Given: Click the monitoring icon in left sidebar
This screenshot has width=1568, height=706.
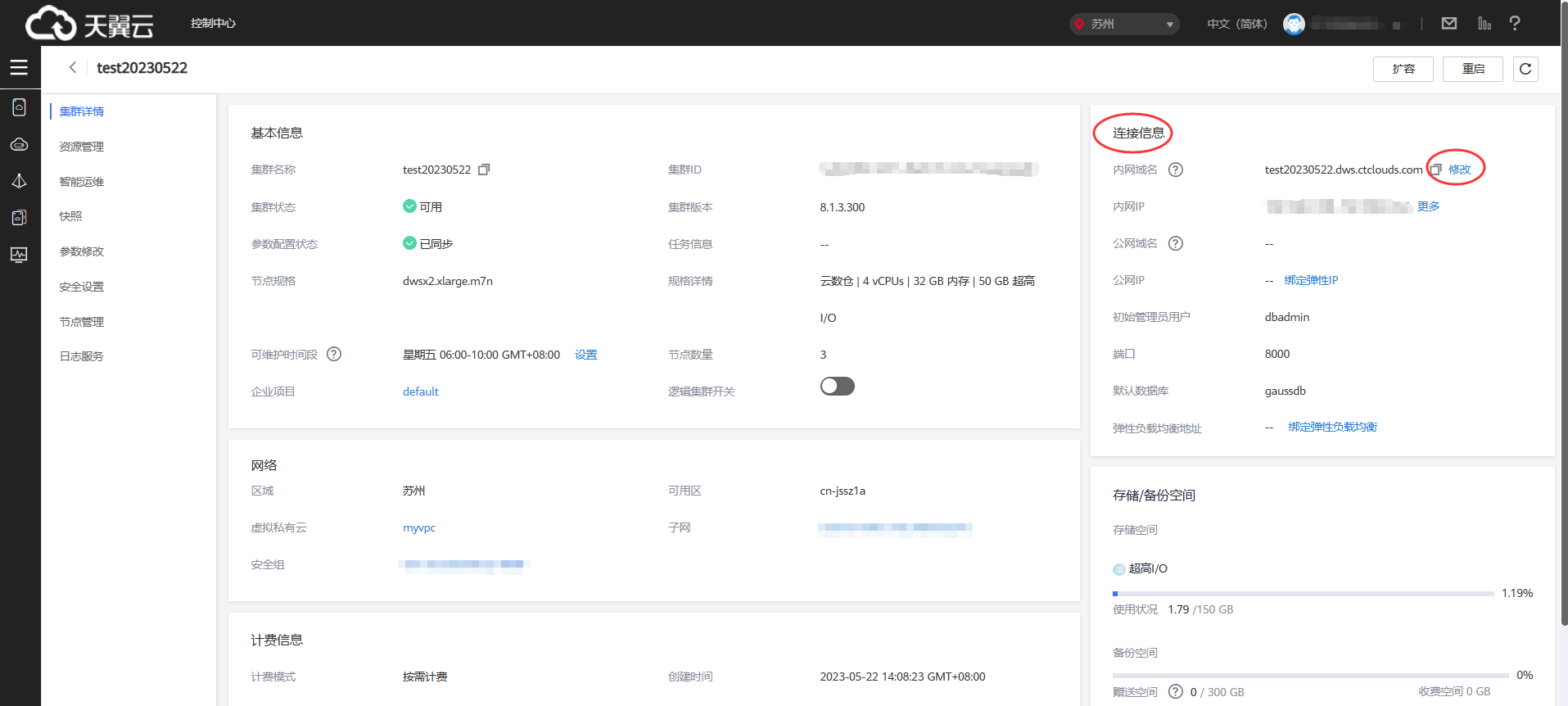Looking at the screenshot, I should click(19, 255).
